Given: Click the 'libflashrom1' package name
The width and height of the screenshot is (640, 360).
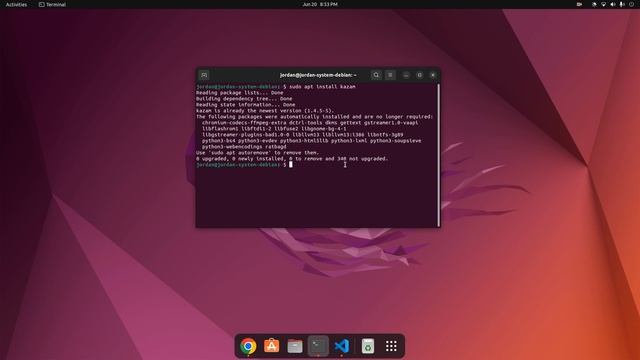Looking at the screenshot, I should (220, 129).
